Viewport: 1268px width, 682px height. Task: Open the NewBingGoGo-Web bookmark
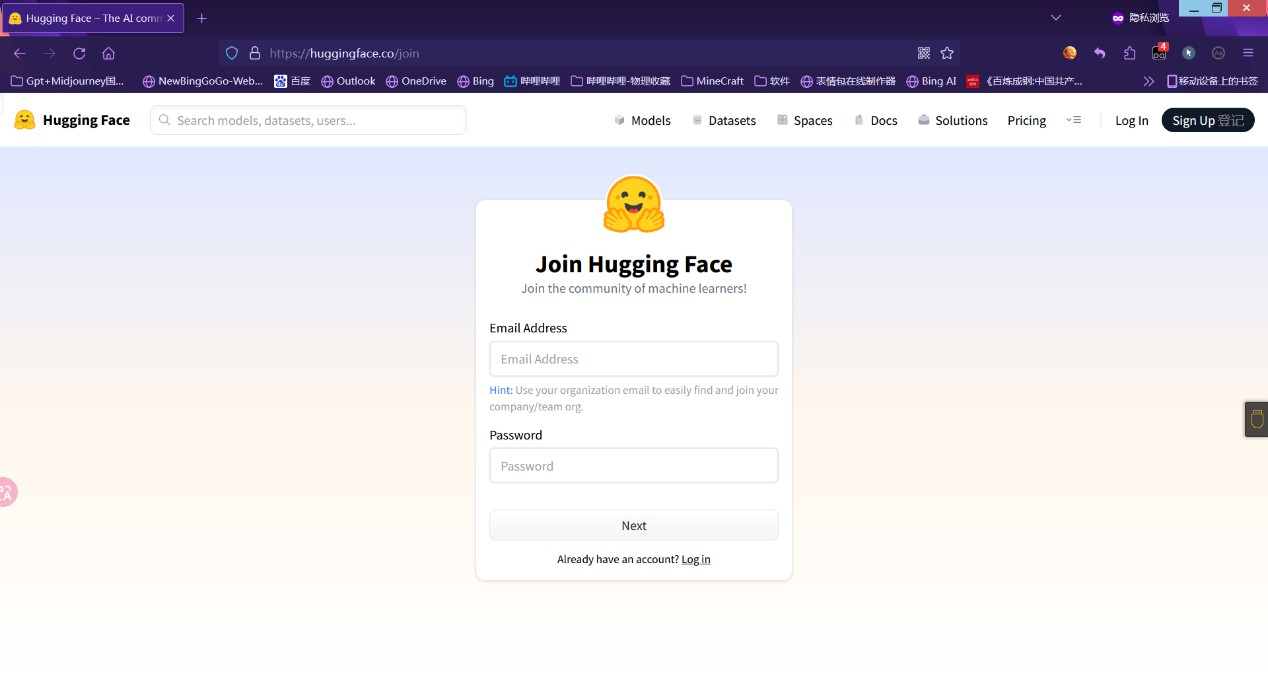point(203,81)
